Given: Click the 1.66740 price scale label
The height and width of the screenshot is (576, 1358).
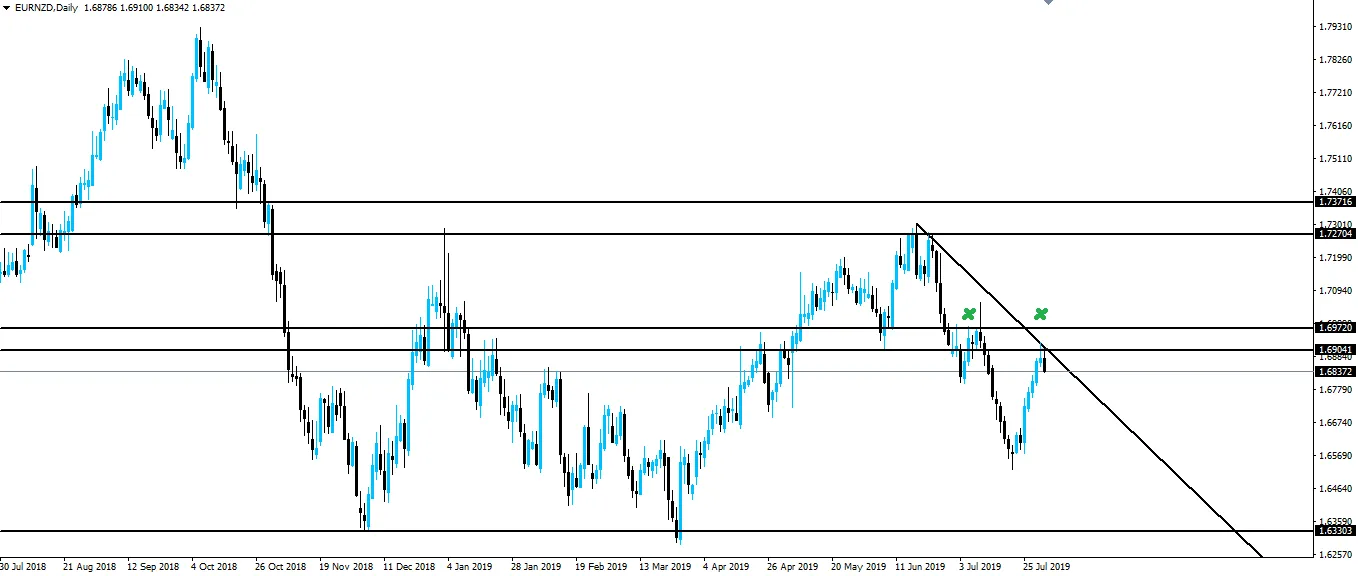Looking at the screenshot, I should pyautogui.click(x=1336, y=423).
